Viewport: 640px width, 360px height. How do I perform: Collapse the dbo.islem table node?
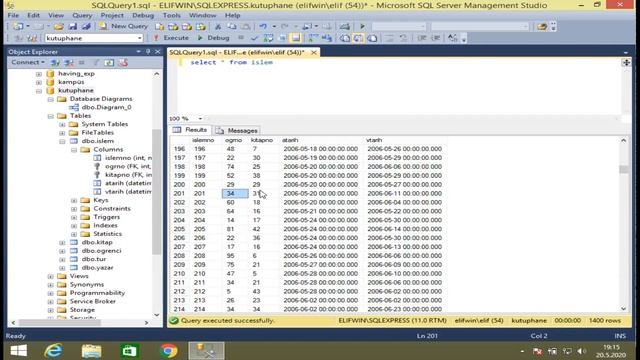pos(62,141)
